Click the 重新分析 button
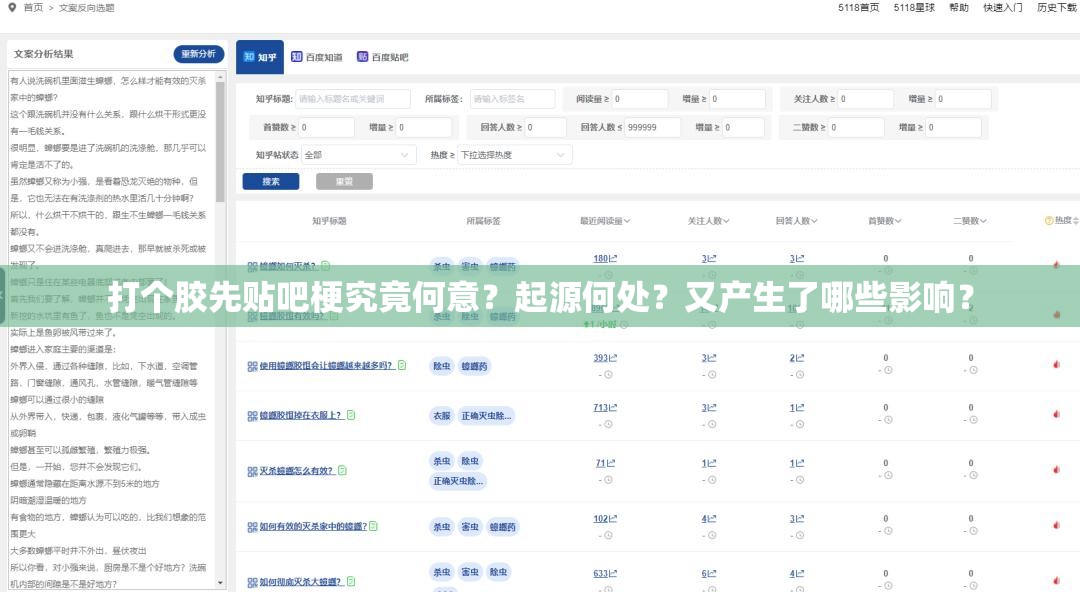This screenshot has width=1080, height=592. click(x=197, y=54)
